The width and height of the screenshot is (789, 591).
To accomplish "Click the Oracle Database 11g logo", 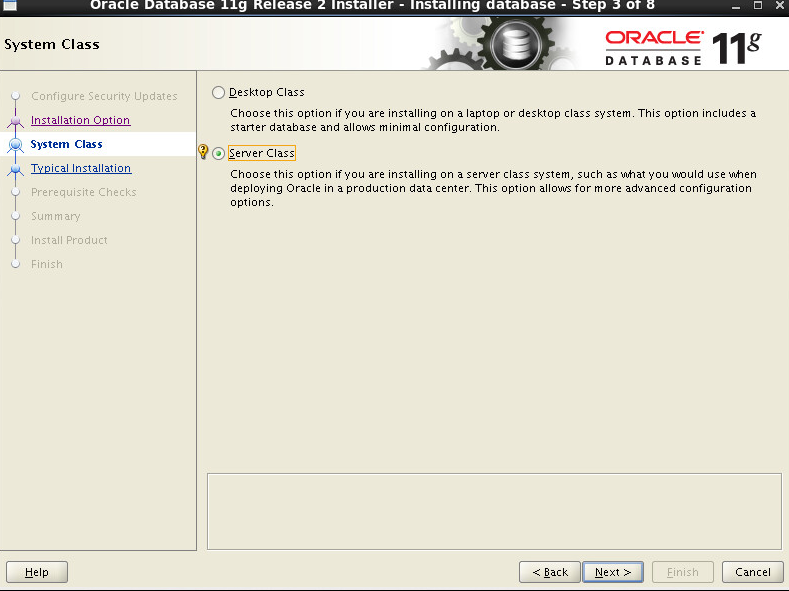I will point(683,48).
